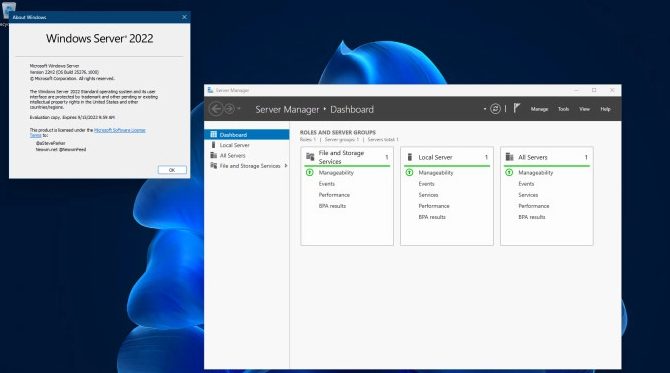Select File and Storage Services in left pane
This screenshot has height=373, width=670.
pyautogui.click(x=247, y=166)
